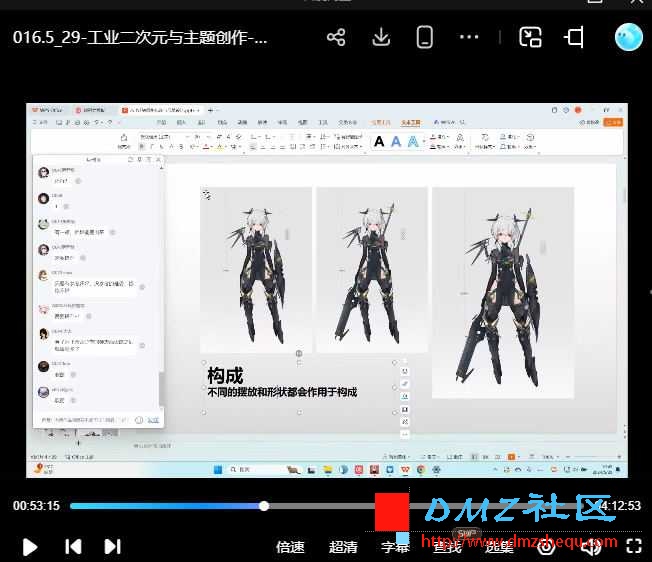
Task: Click the elapsed time 00:53:15
Action: [36, 506]
